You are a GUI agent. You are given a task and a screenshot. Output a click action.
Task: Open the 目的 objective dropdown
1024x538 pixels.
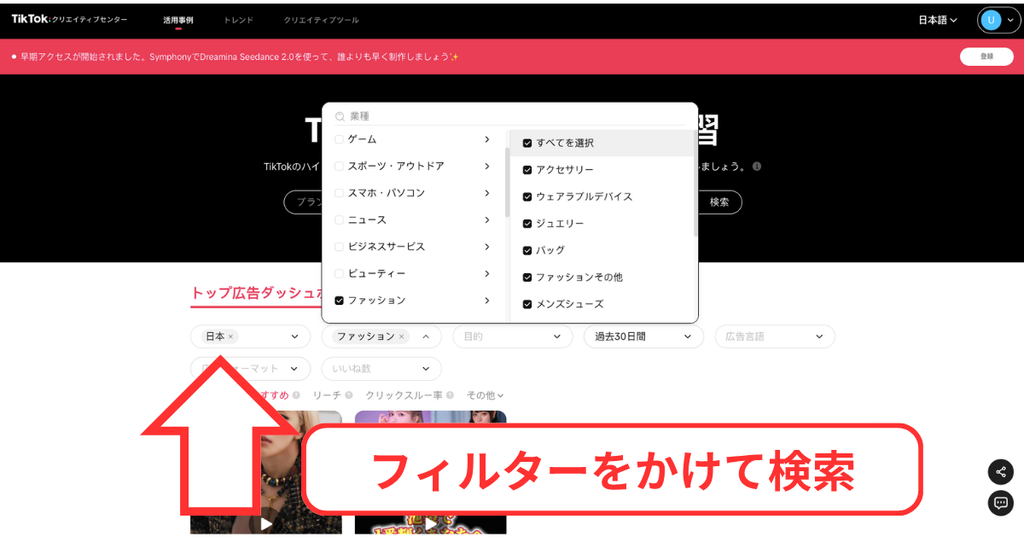pyautogui.click(x=513, y=336)
